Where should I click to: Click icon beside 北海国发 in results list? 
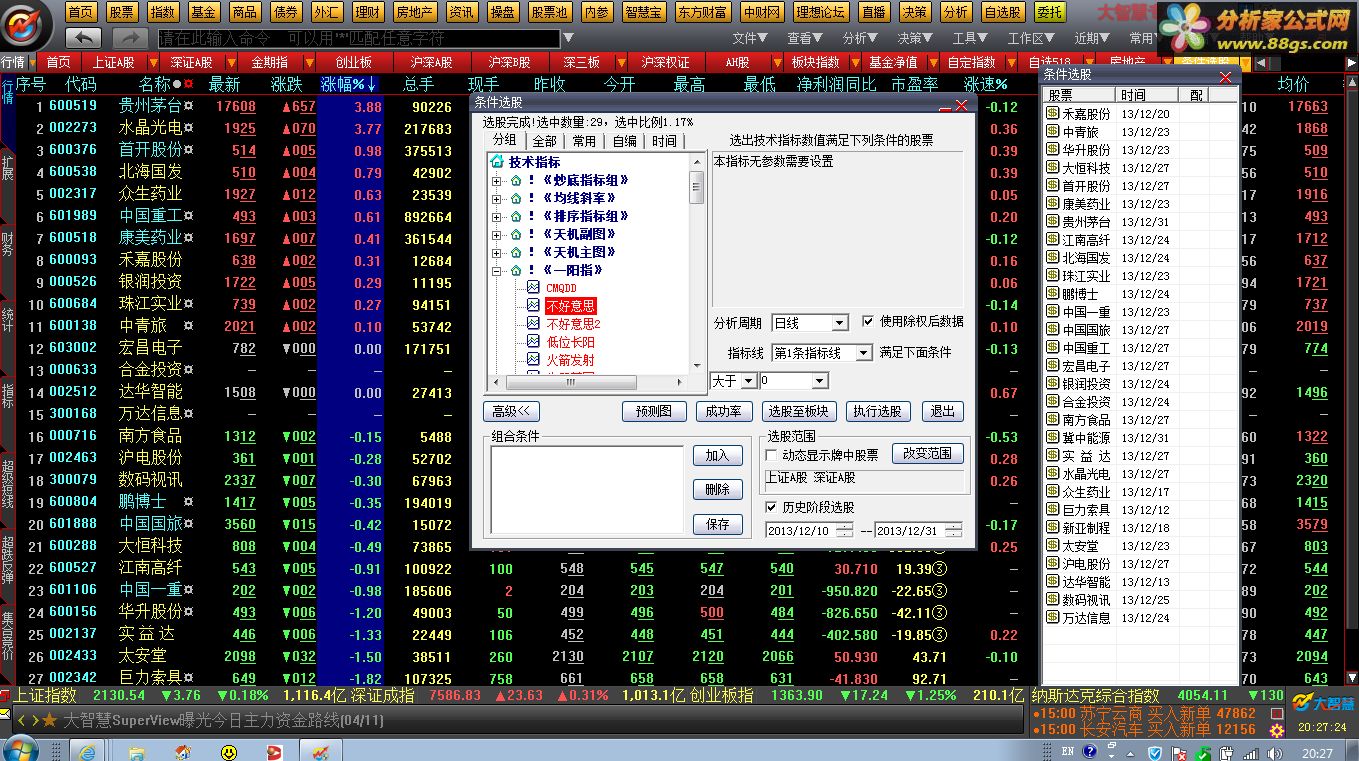(1053, 258)
